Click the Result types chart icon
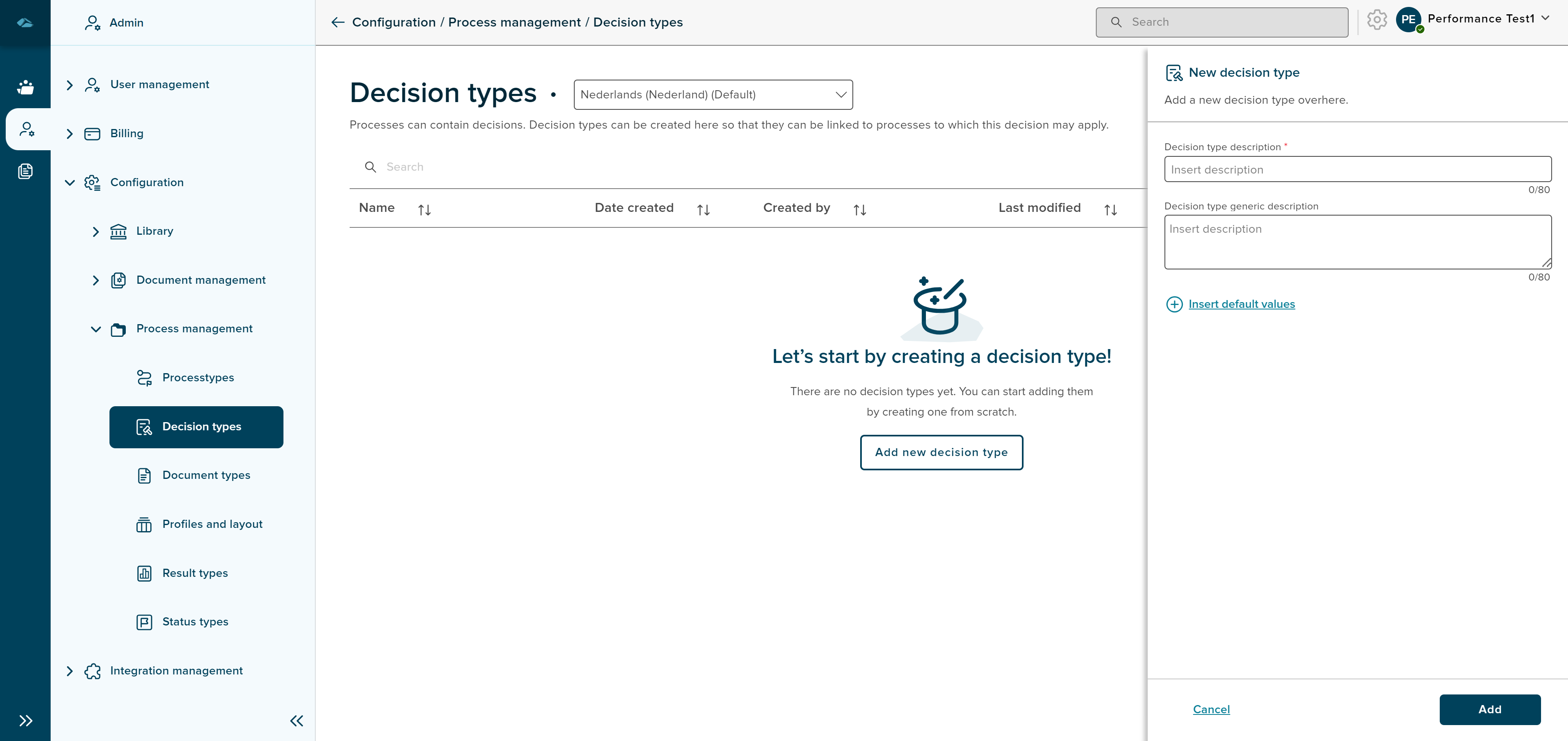The image size is (1568, 741). [144, 573]
